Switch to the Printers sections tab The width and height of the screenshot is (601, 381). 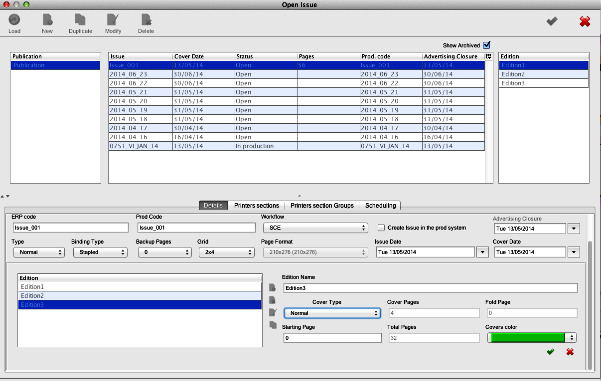pos(256,205)
